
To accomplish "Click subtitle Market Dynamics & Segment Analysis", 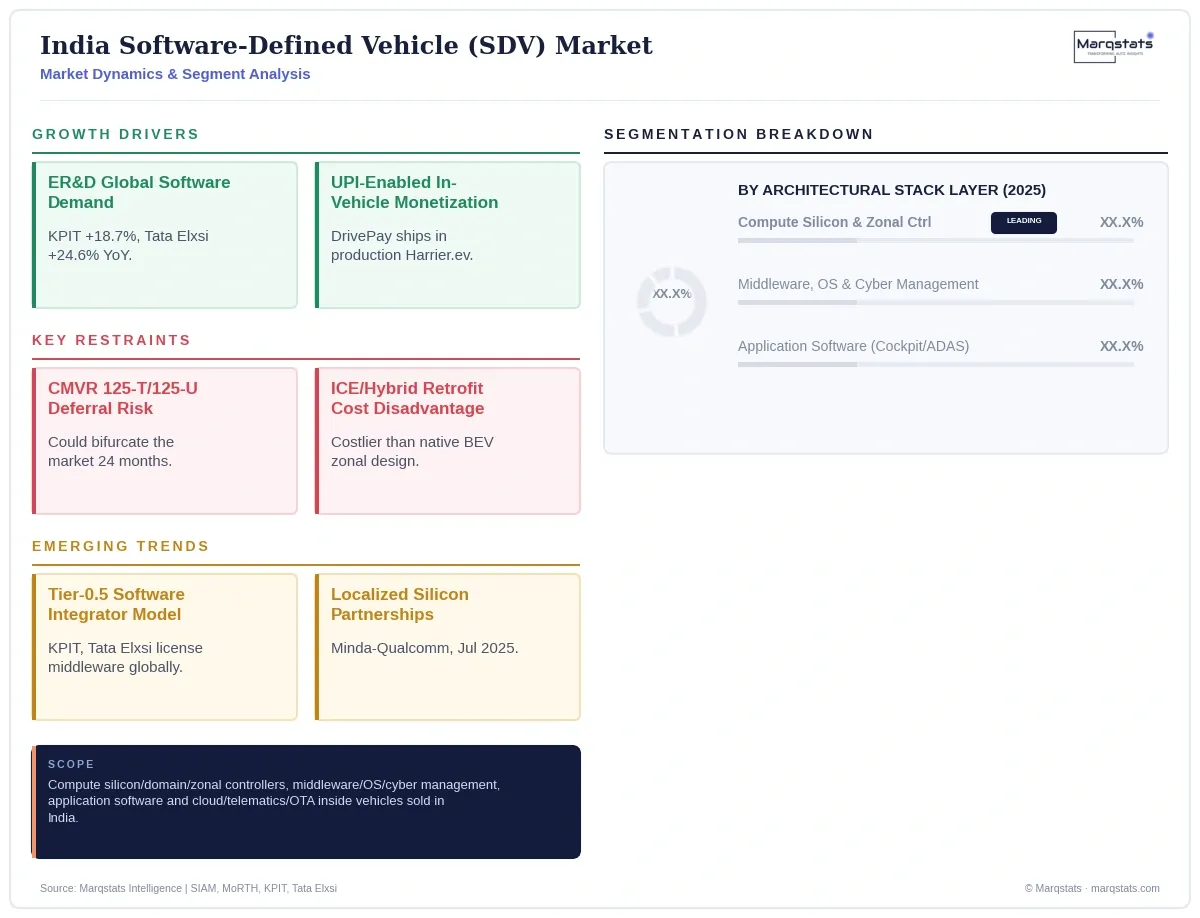I will [175, 74].
